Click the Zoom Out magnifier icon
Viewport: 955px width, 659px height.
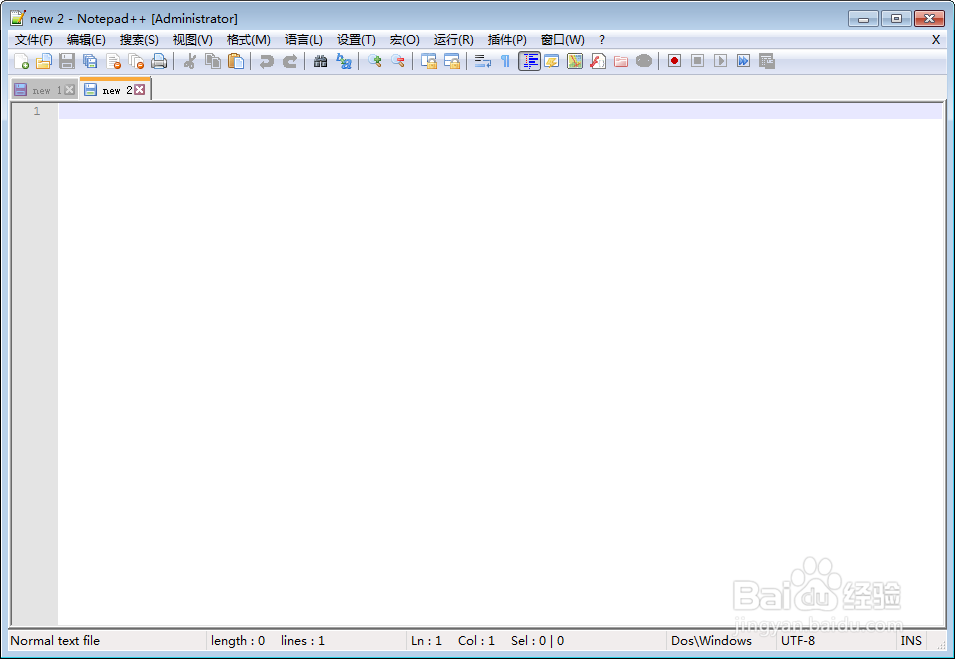[x=398, y=61]
